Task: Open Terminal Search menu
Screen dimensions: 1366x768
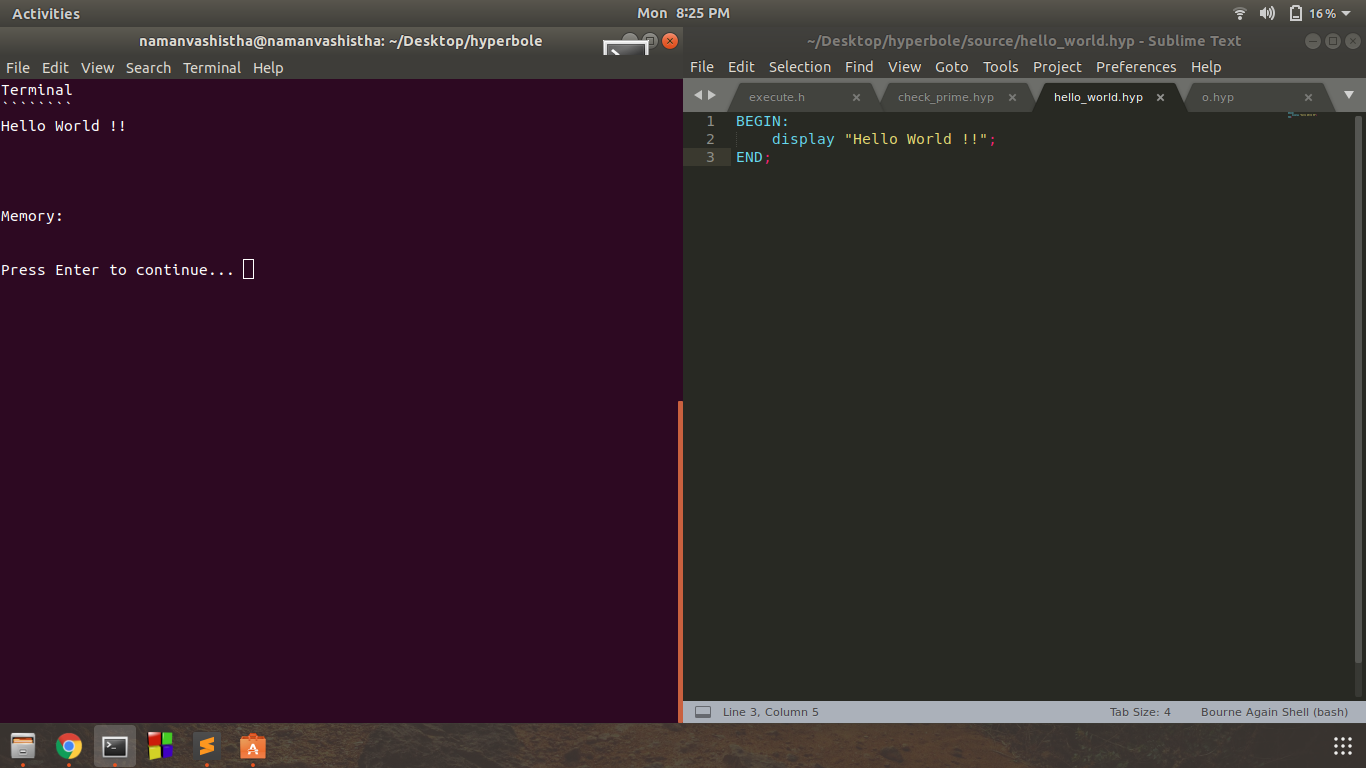Action: point(148,68)
